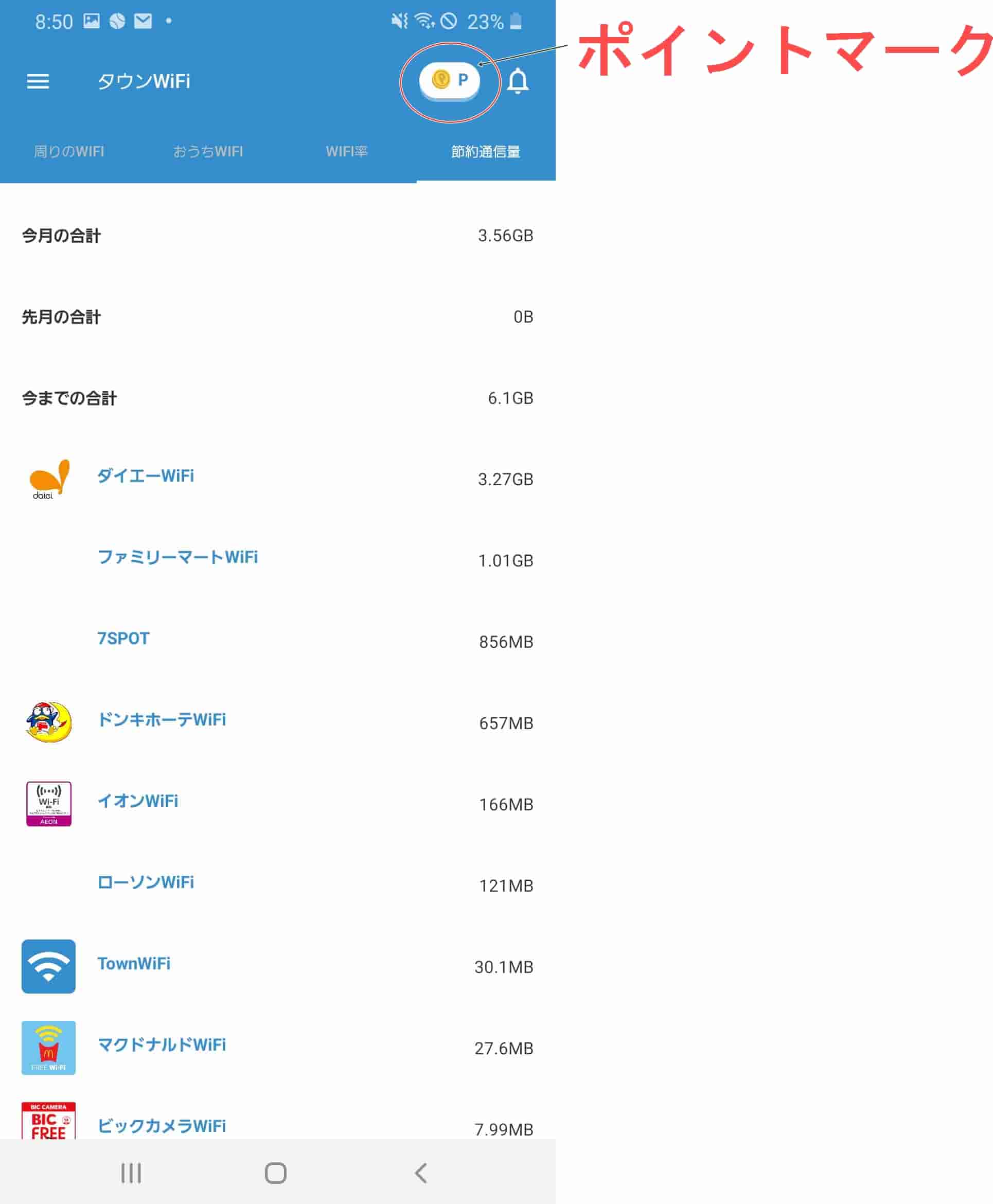The height and width of the screenshot is (1204, 993).
Task: Open the hamburger navigation menu
Action: click(x=38, y=81)
